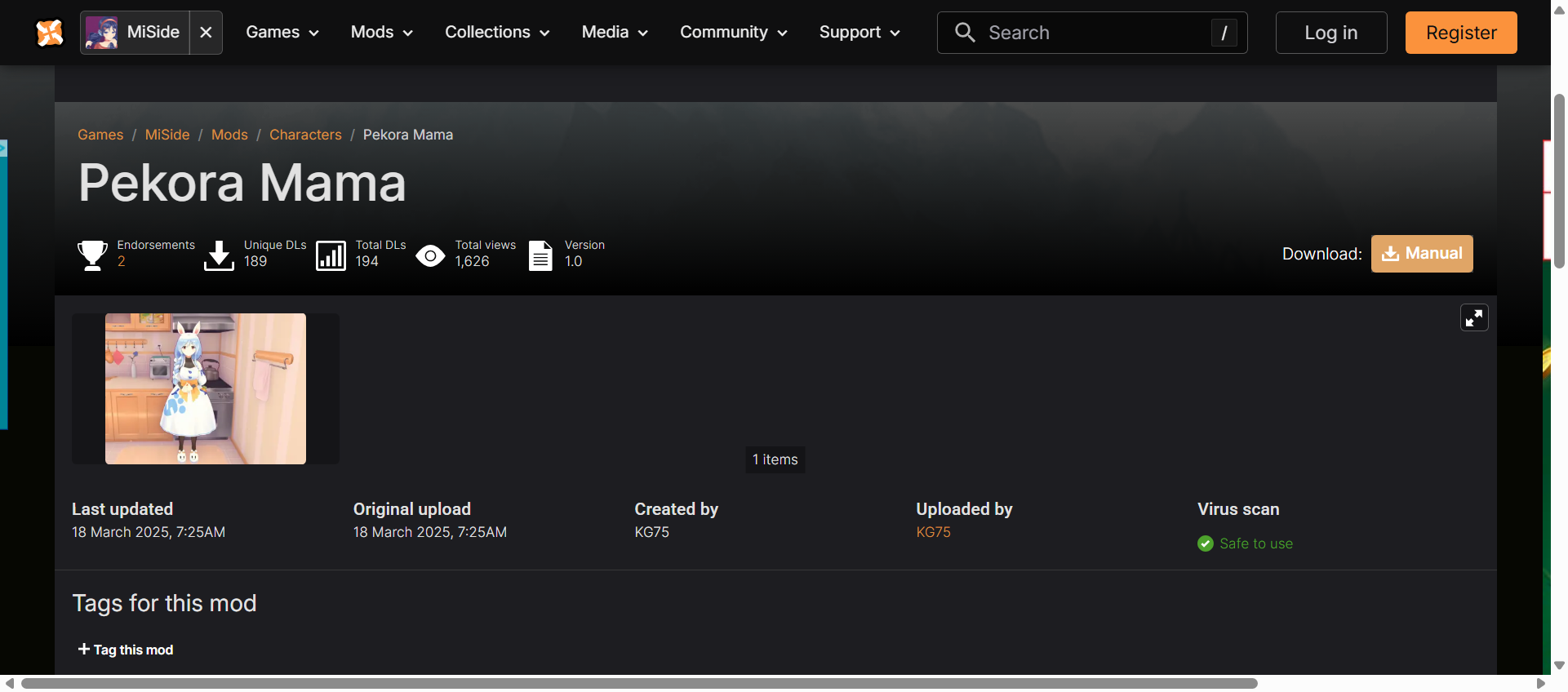The height and width of the screenshot is (692, 1568).
Task: Open the Games dropdown menu
Action: tap(282, 33)
